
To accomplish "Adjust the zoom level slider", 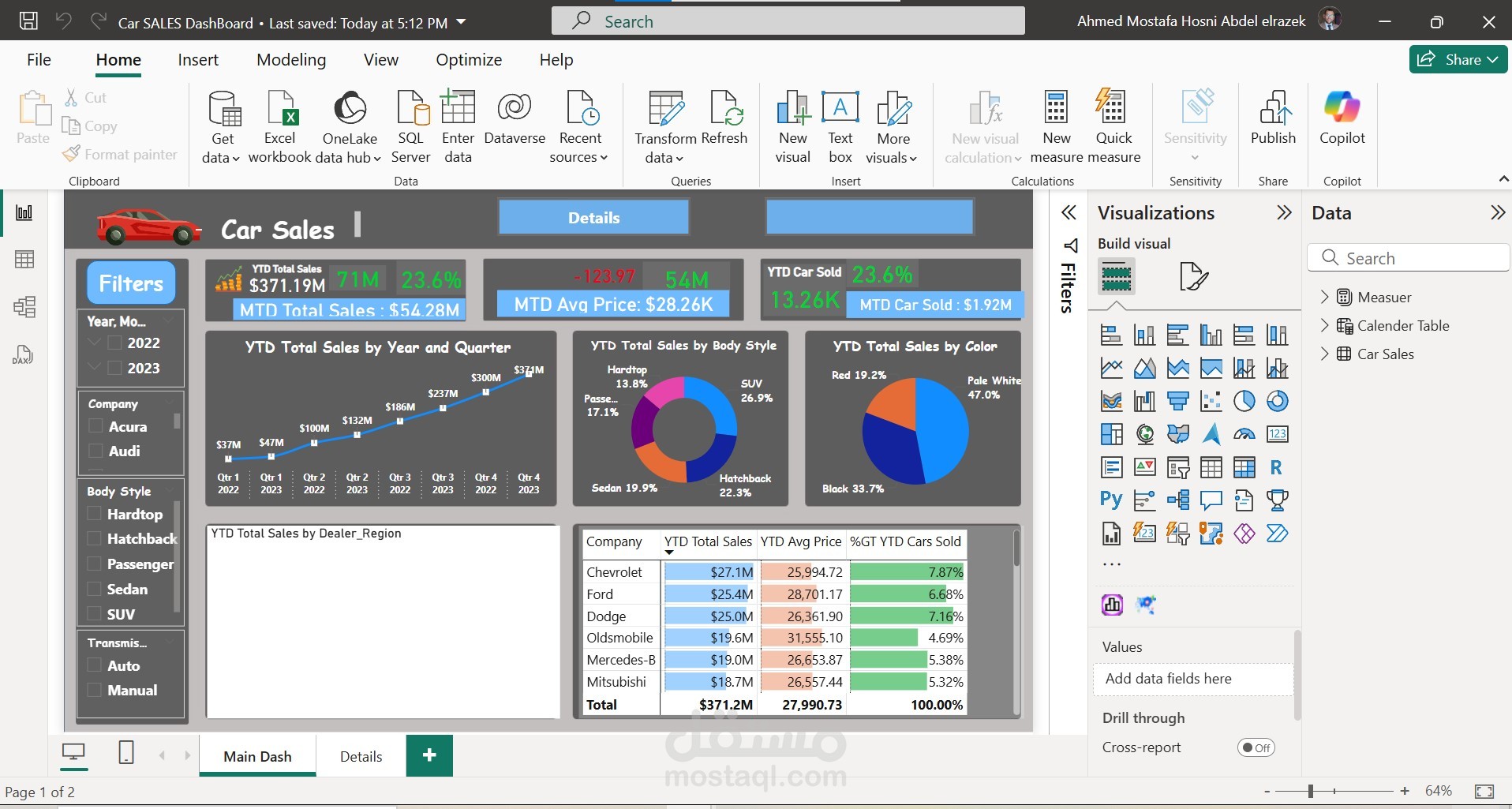I will click(1311, 791).
